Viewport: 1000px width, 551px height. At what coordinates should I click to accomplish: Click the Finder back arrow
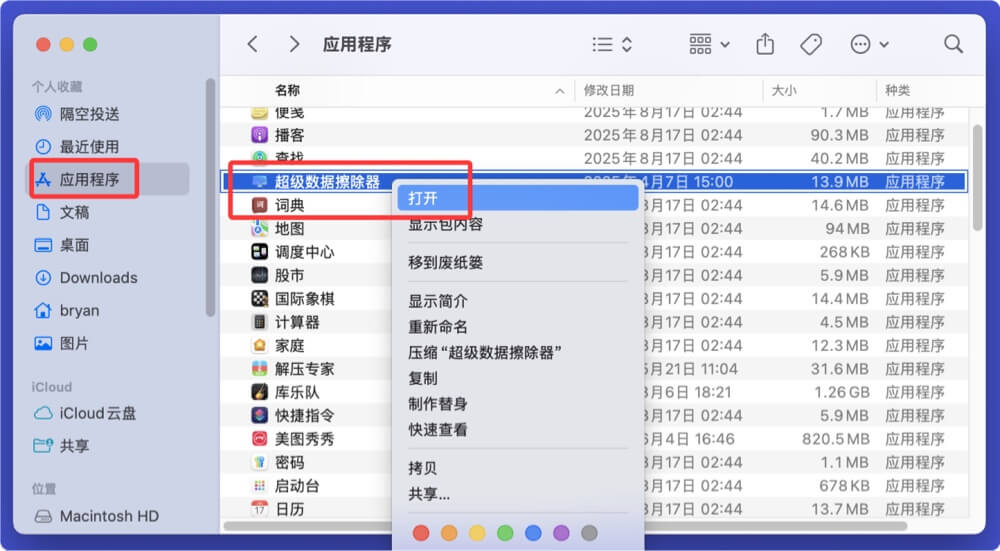[253, 44]
